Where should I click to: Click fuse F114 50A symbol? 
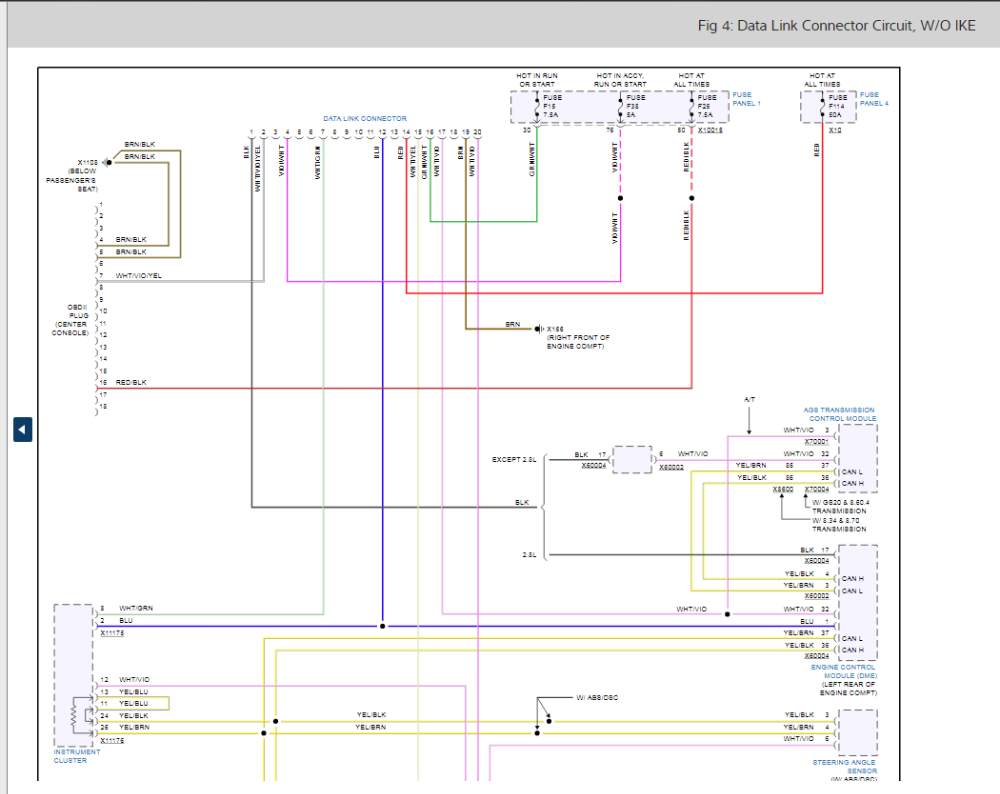tap(823, 106)
